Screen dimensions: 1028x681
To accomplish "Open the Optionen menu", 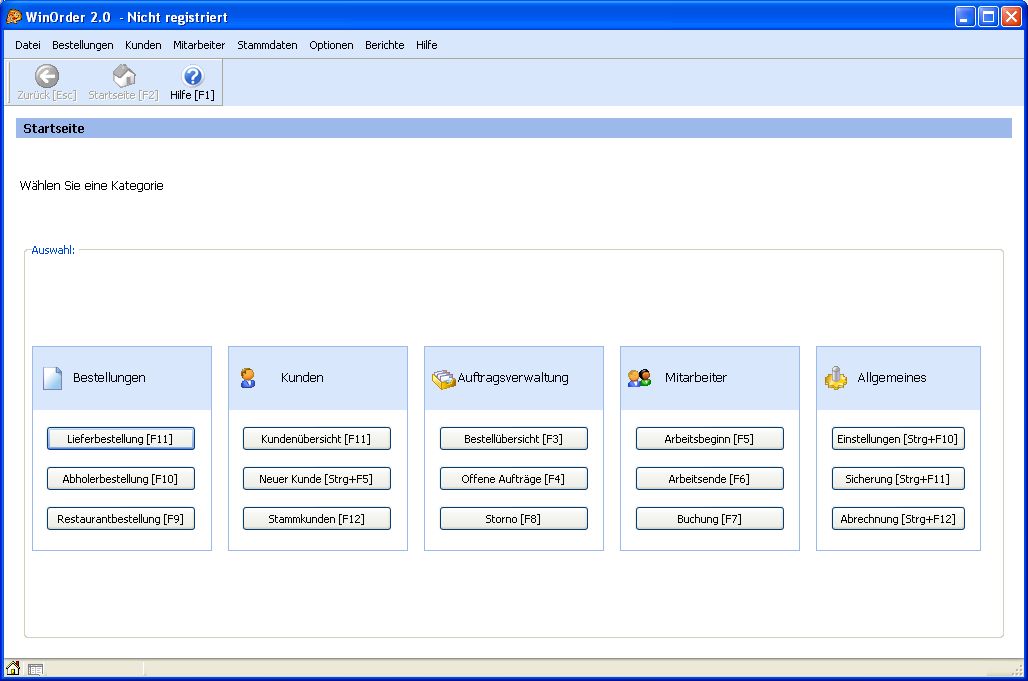I will [x=331, y=45].
